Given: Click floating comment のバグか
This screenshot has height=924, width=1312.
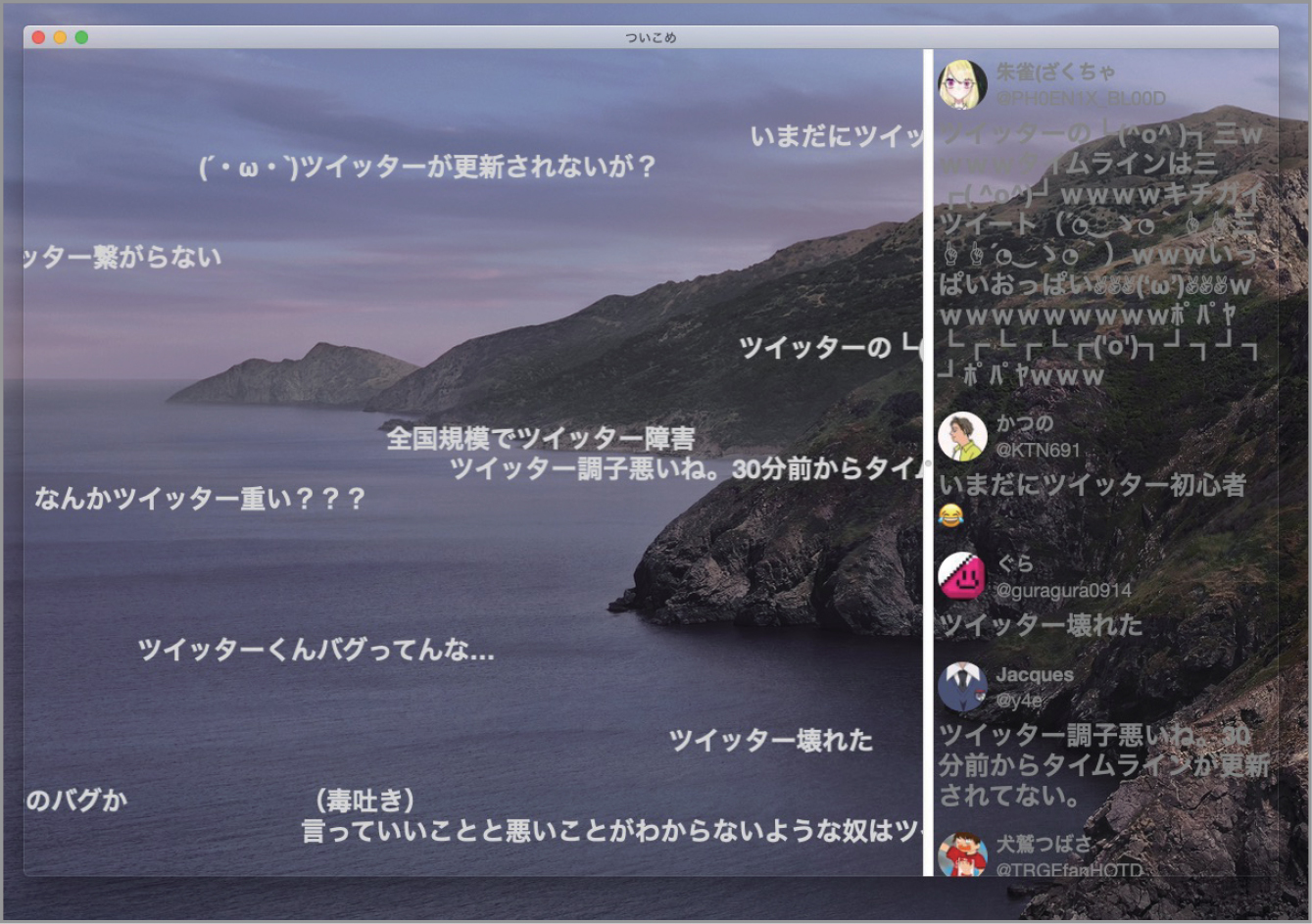Looking at the screenshot, I should pyautogui.click(x=76, y=801).
